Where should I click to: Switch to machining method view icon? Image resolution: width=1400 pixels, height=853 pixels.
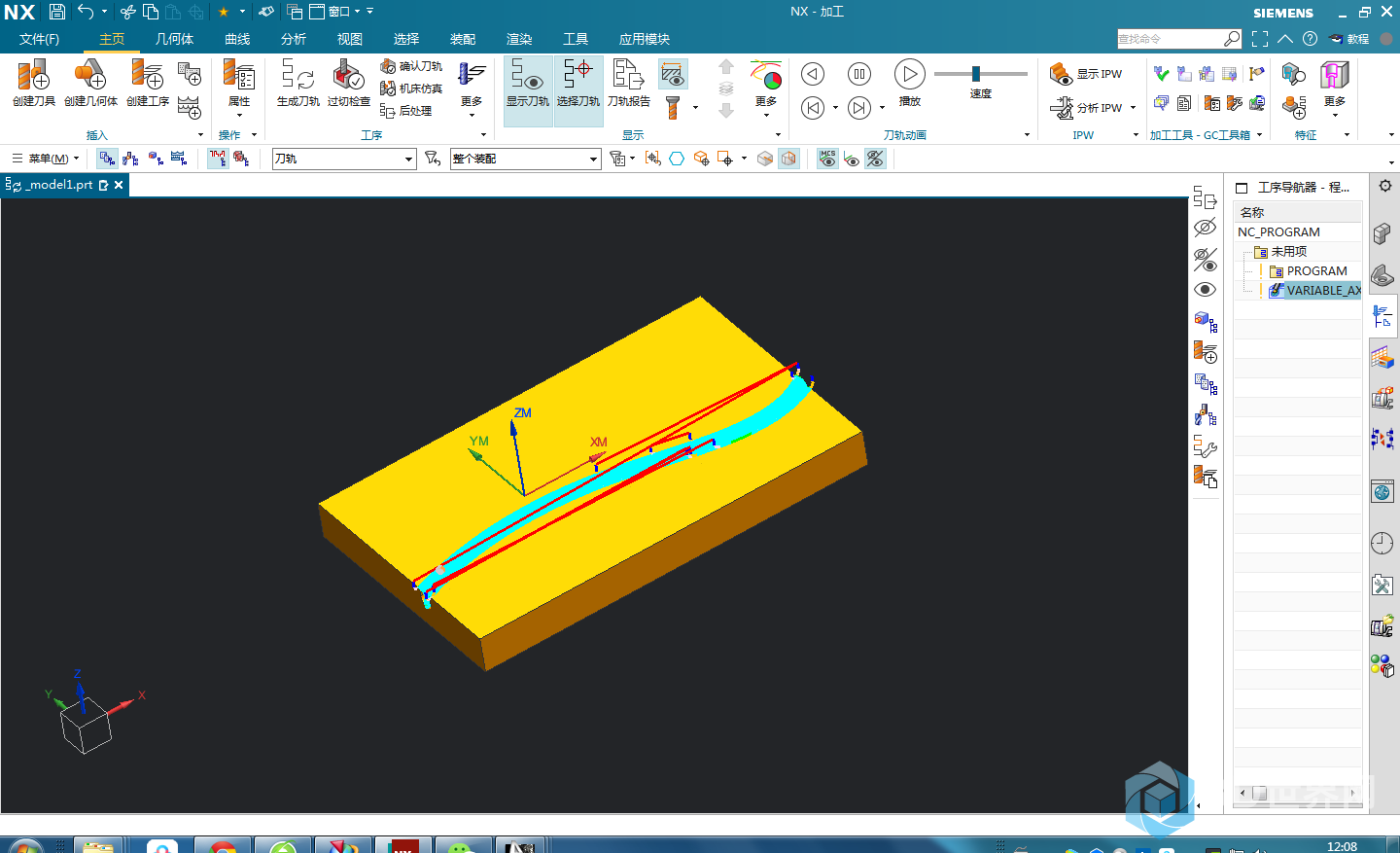coord(179,159)
